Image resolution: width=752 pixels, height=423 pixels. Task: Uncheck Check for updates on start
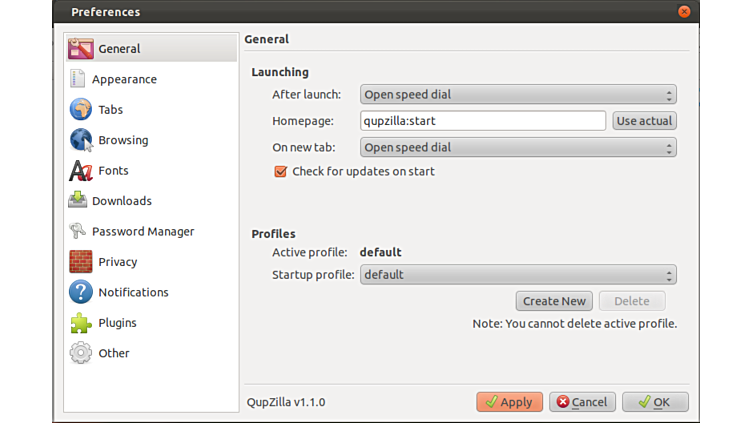pos(281,172)
